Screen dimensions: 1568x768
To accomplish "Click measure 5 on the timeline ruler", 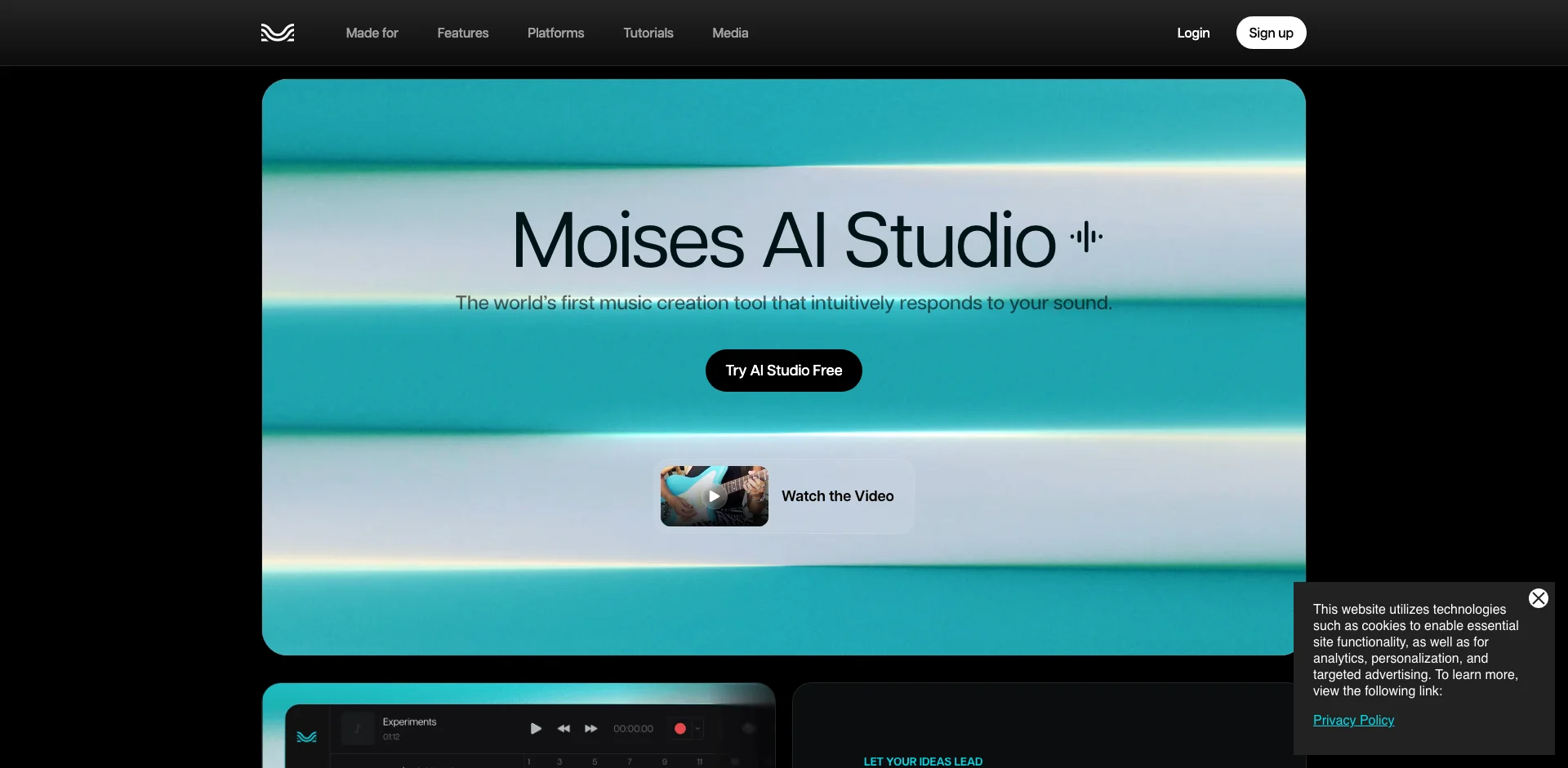I will tap(595, 761).
